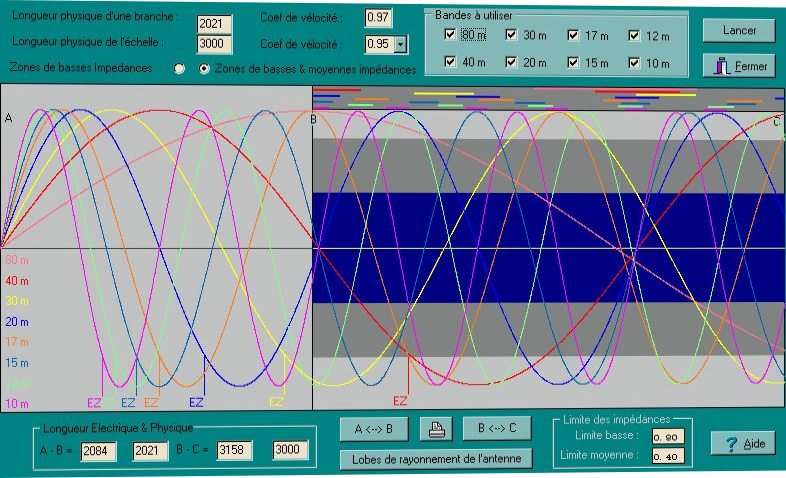Viewport: 786px width, 478px height.
Task: Open Lobes de rayonnement de l'antenne
Action: [x=436, y=459]
